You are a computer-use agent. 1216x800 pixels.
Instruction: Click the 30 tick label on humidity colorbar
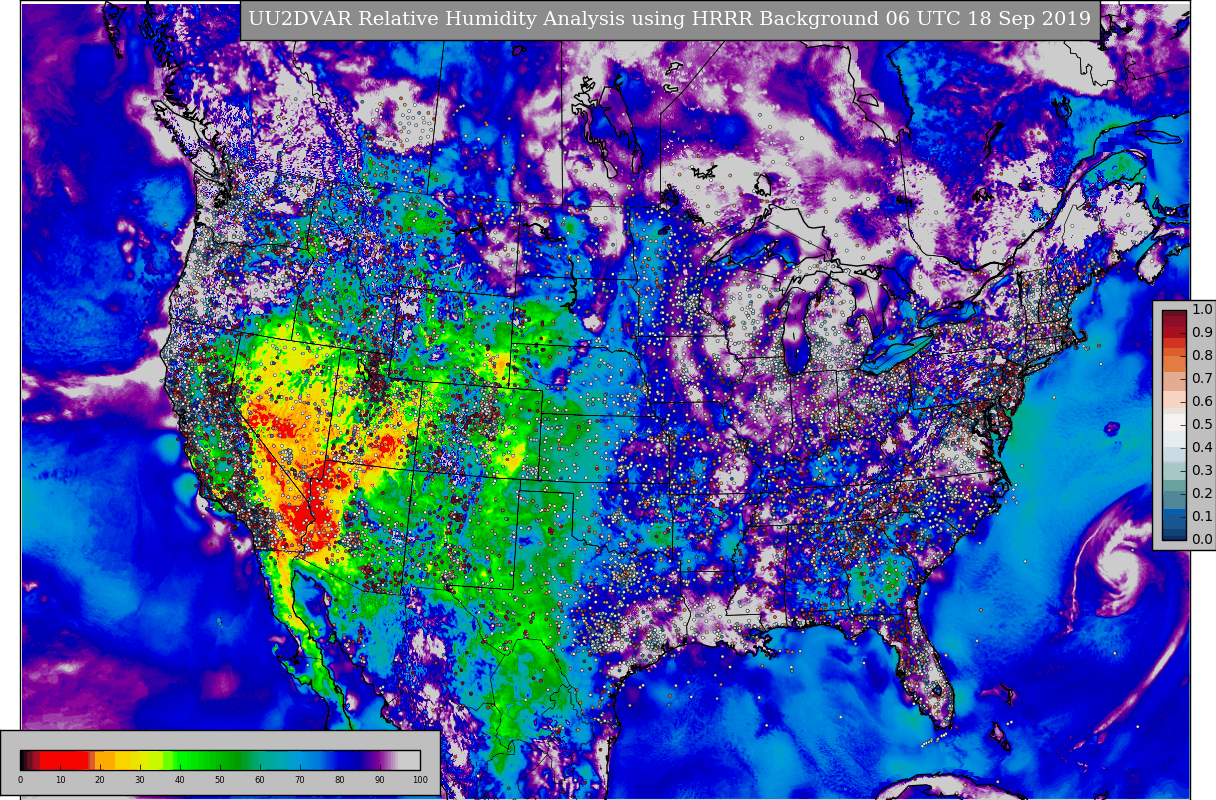click(140, 780)
